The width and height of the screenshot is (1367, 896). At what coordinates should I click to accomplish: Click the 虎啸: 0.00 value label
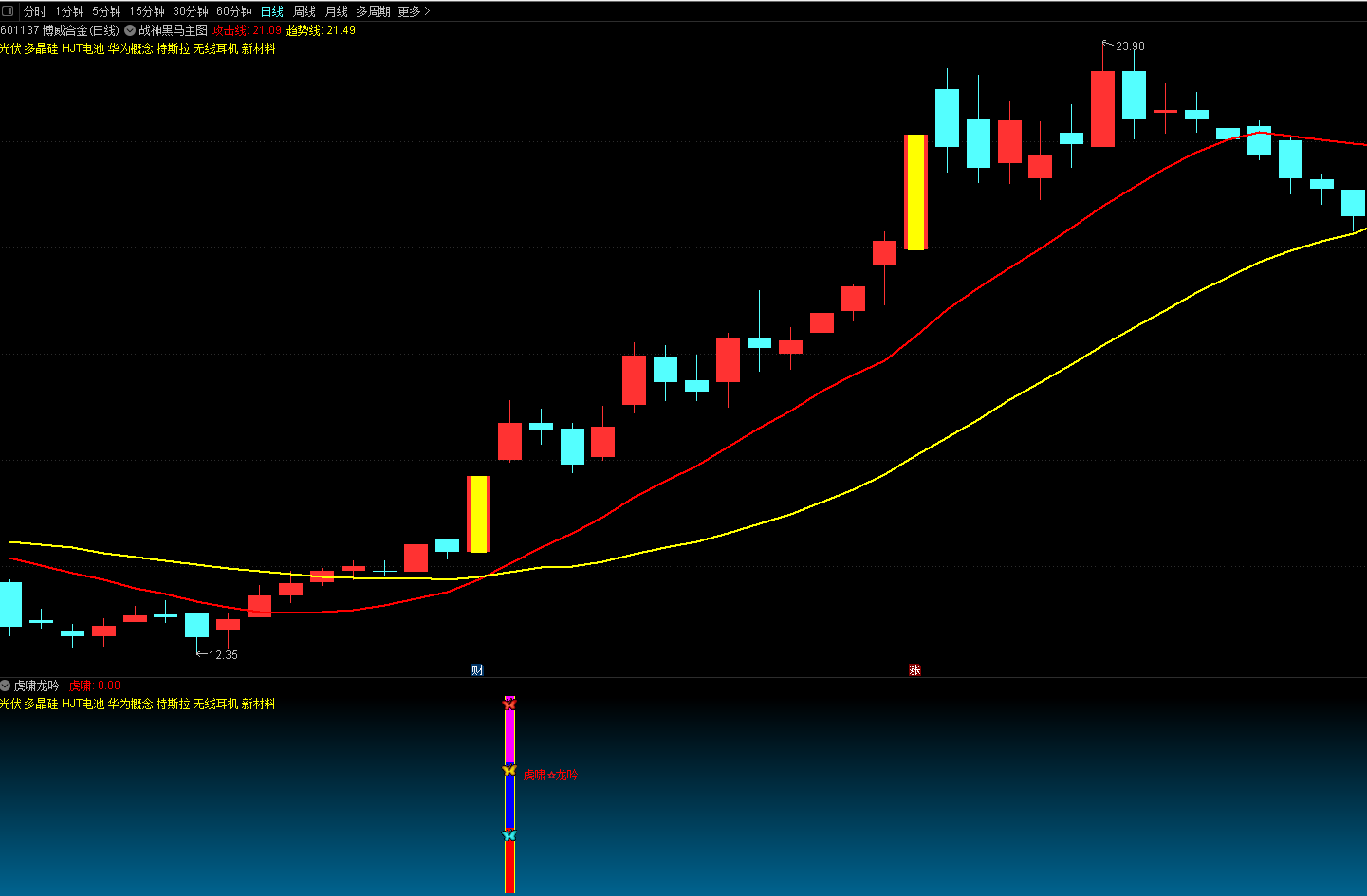(95, 686)
